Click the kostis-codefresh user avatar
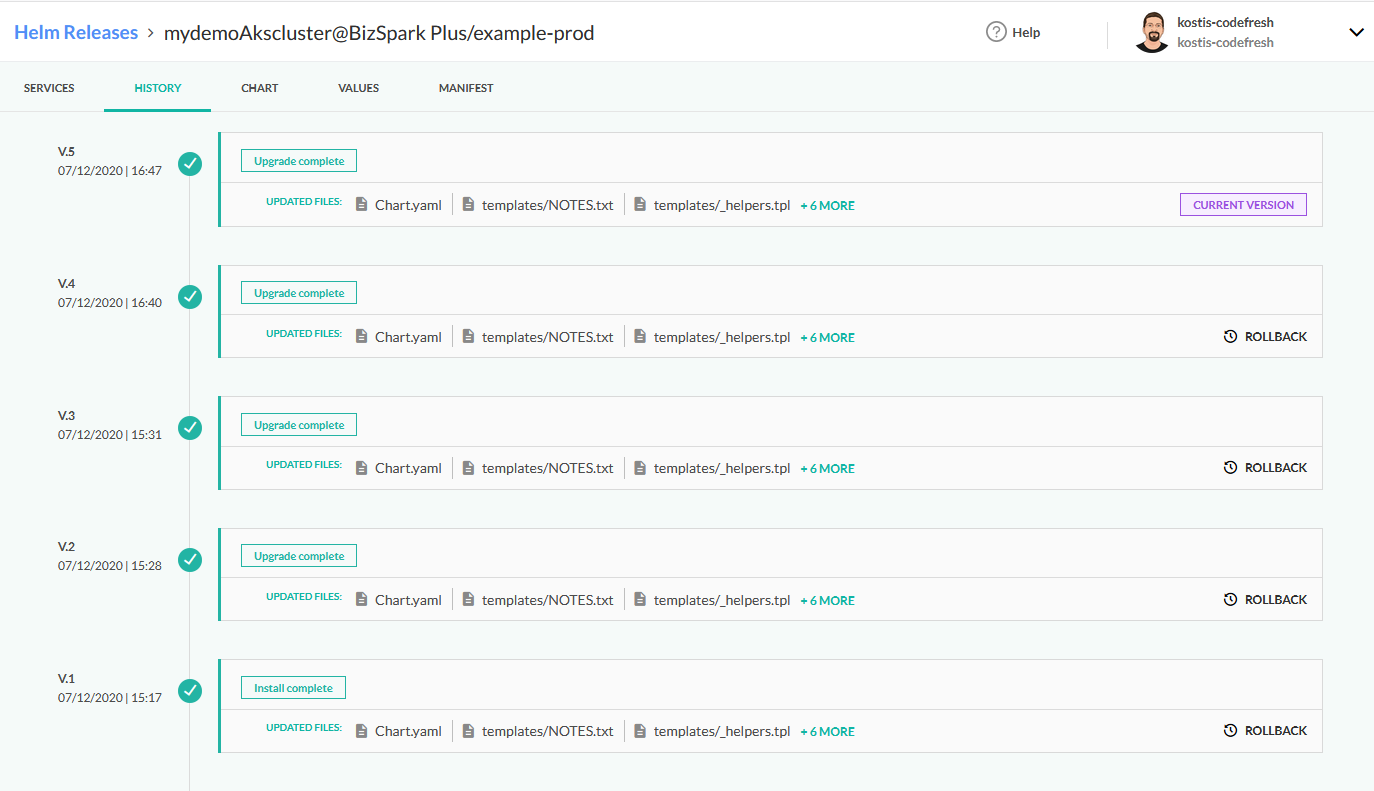Image resolution: width=1374 pixels, height=791 pixels. coord(1152,33)
